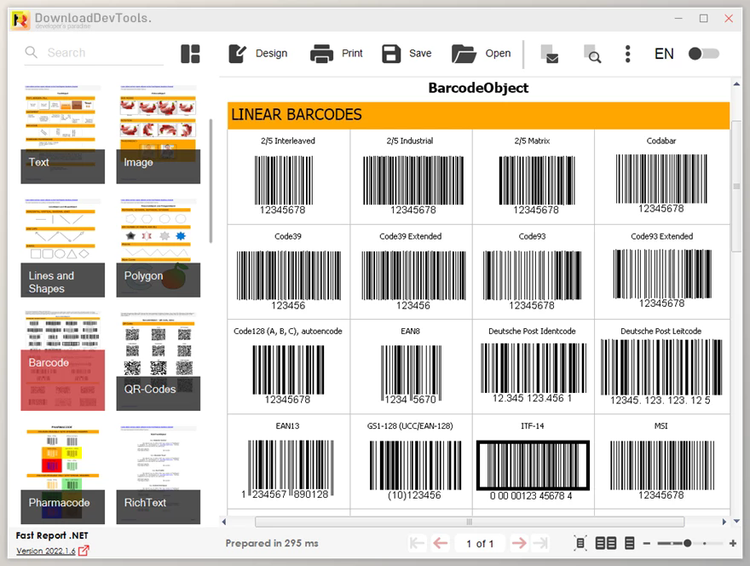This screenshot has height=566, width=750.
Task: Open the Version 2022.1.6 link
Action: pos(45,551)
